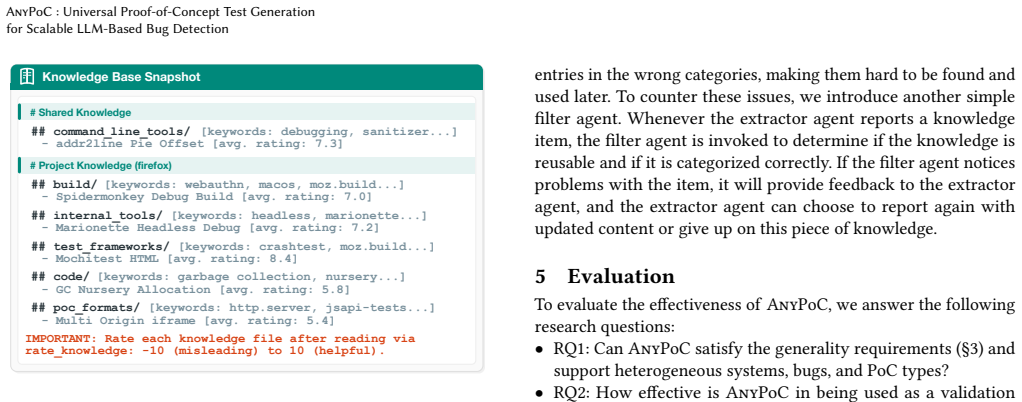The height and width of the screenshot is (402, 1022).
Task: Click the 'avg. rating: 5.4' value
Action: (x=270, y=321)
